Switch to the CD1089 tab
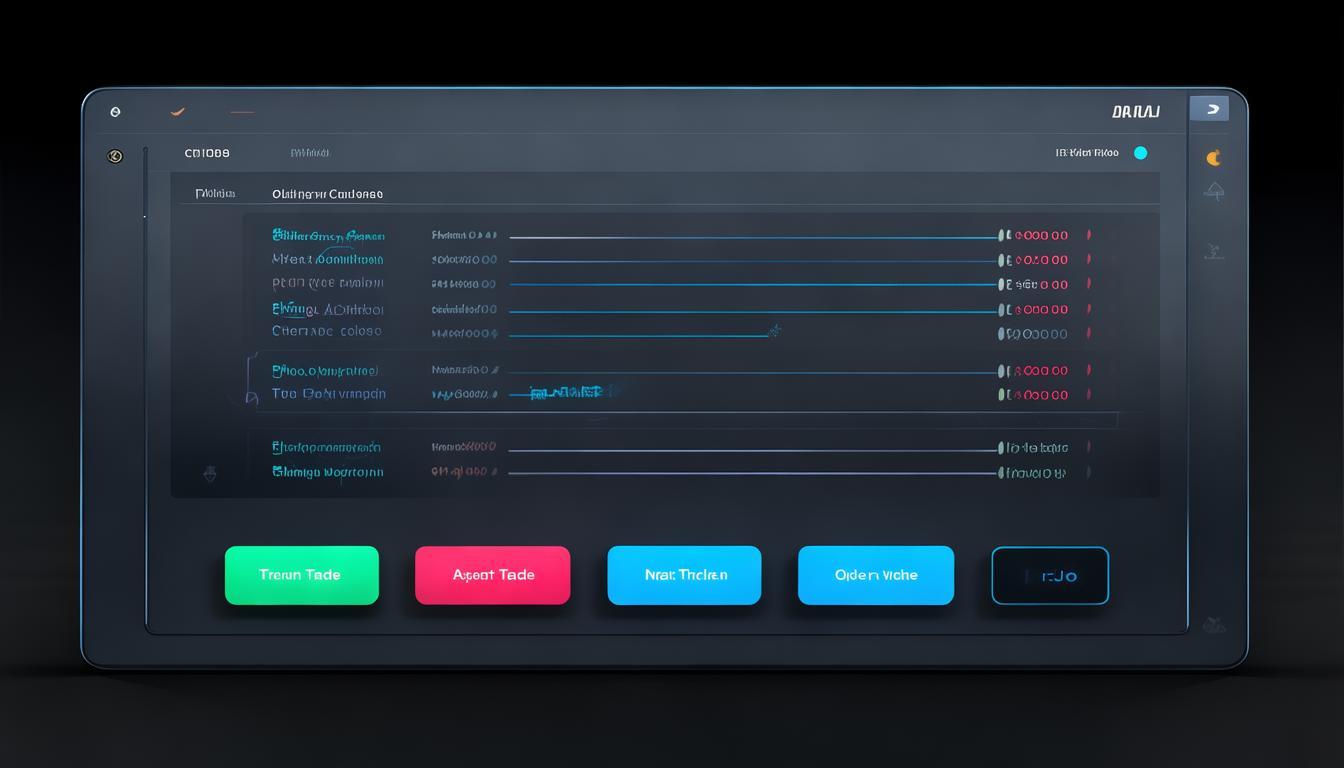Screen dimensions: 1344x768 (x=206, y=152)
